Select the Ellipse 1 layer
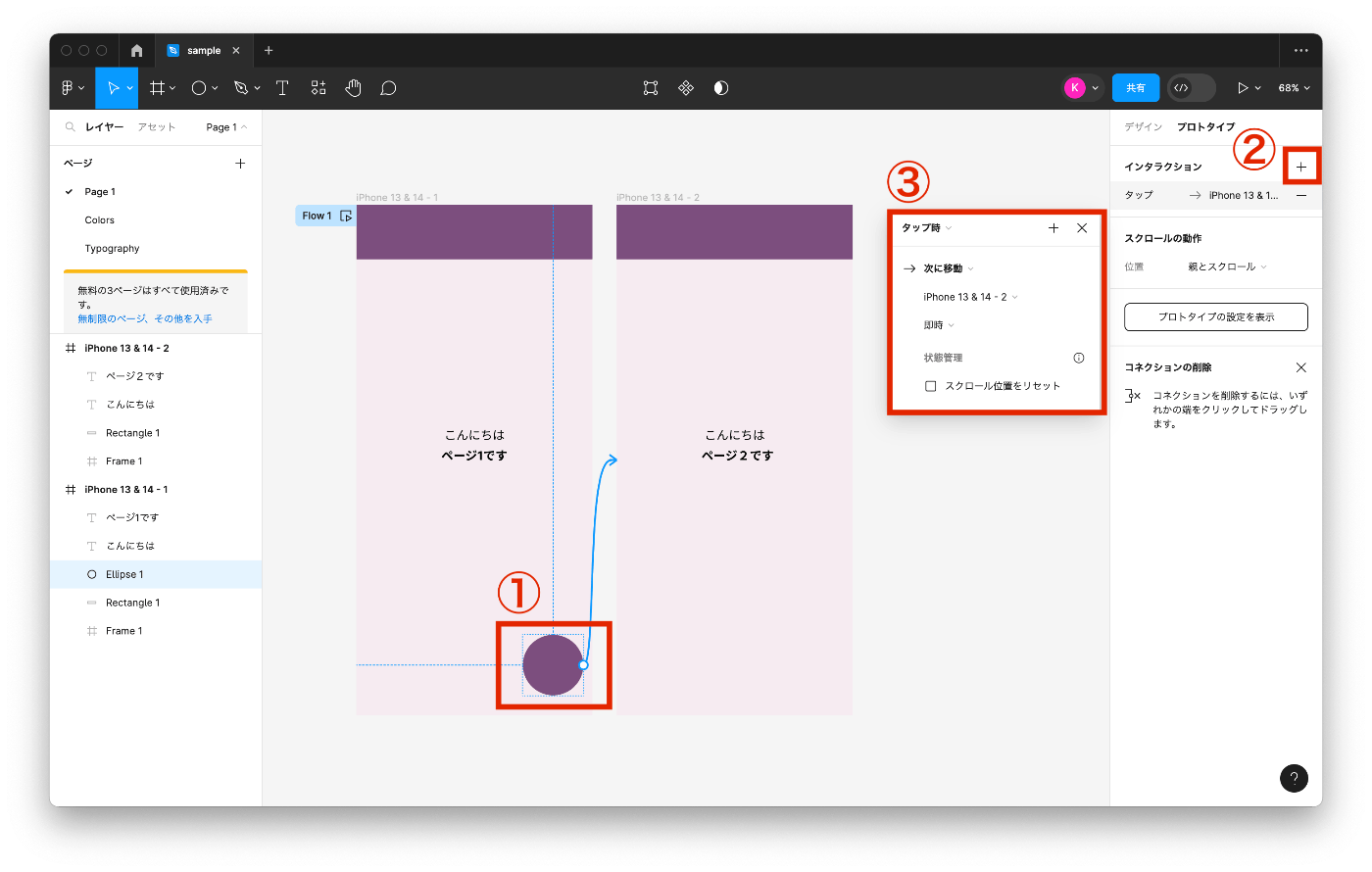Viewport: 1372px width, 872px height. (x=157, y=574)
